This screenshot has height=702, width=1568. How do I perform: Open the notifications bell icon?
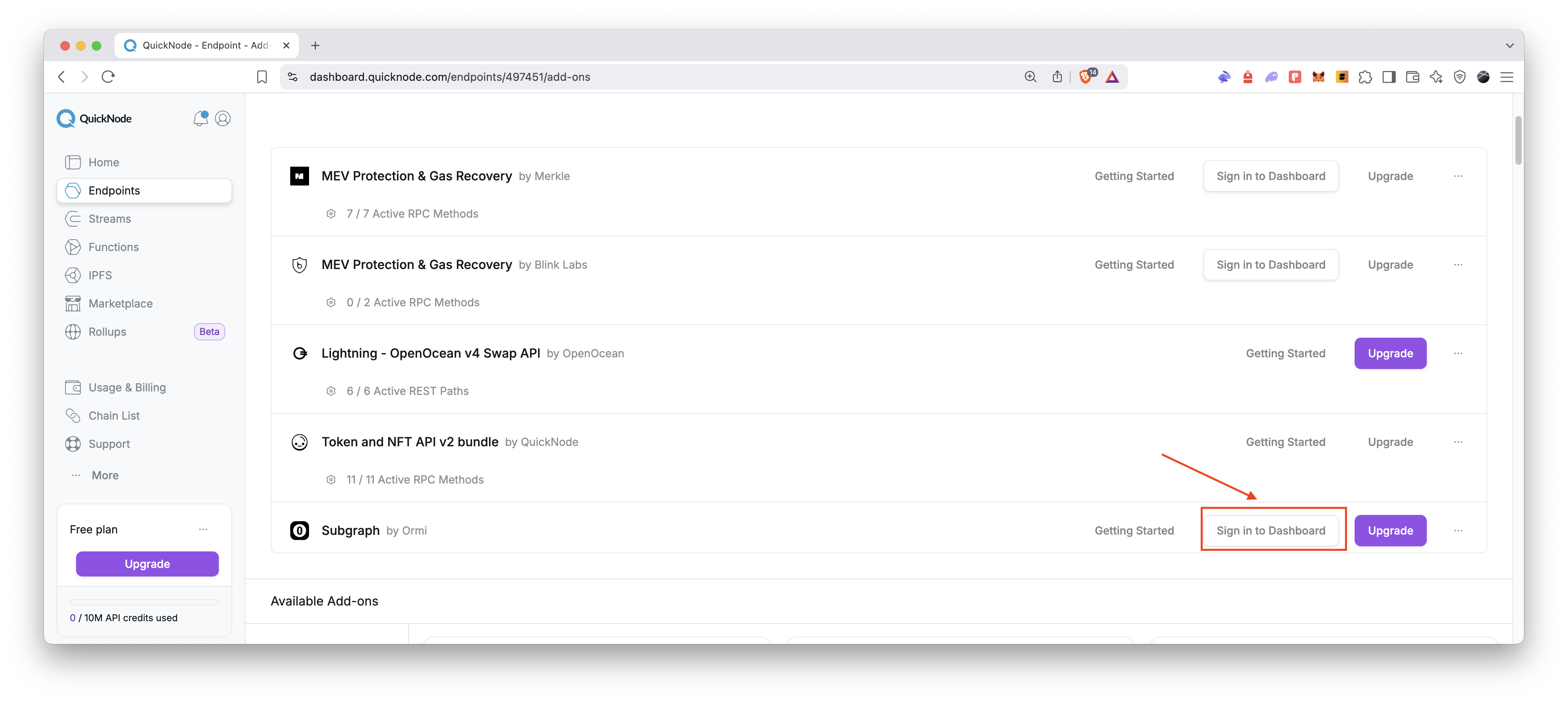(x=200, y=118)
